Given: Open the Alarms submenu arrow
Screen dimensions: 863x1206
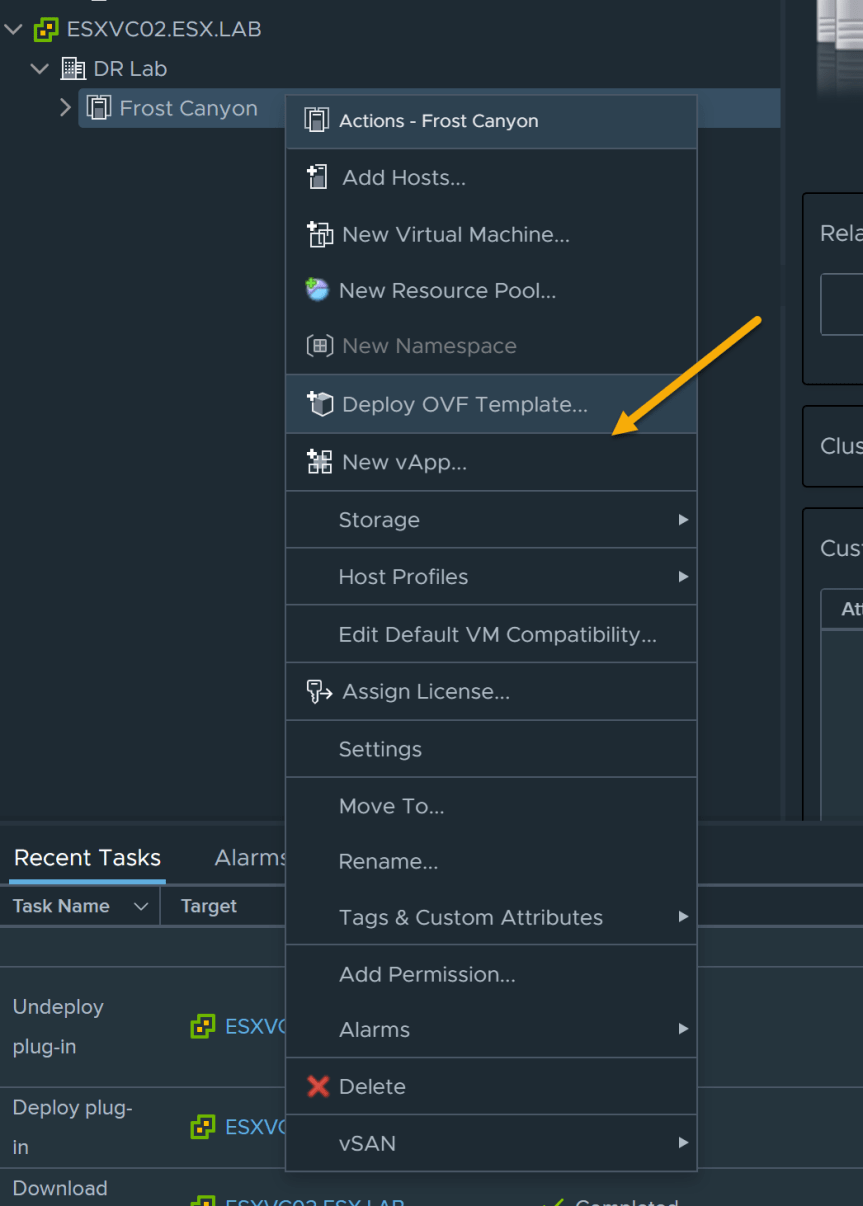Looking at the screenshot, I should point(683,1029).
